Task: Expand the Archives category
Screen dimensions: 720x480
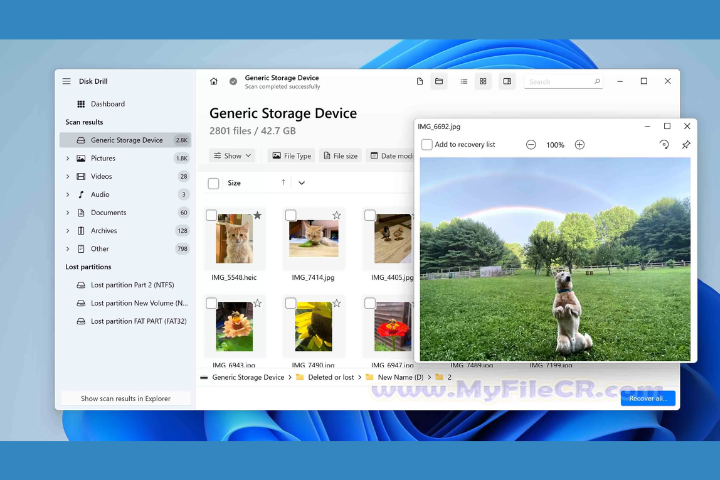Action: click(68, 231)
